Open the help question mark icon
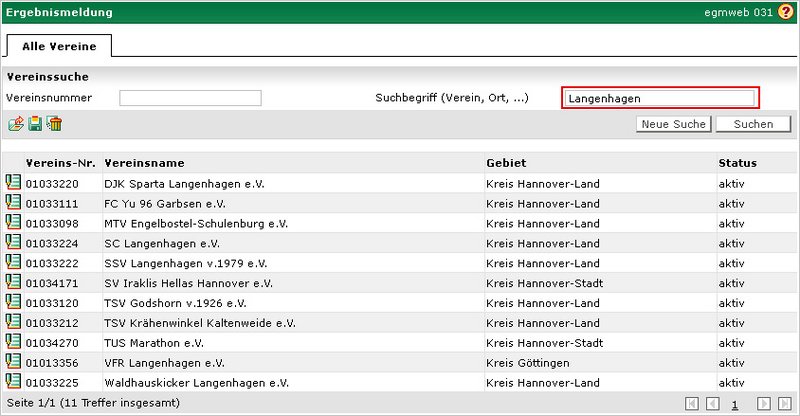The image size is (800, 416). pos(785,12)
